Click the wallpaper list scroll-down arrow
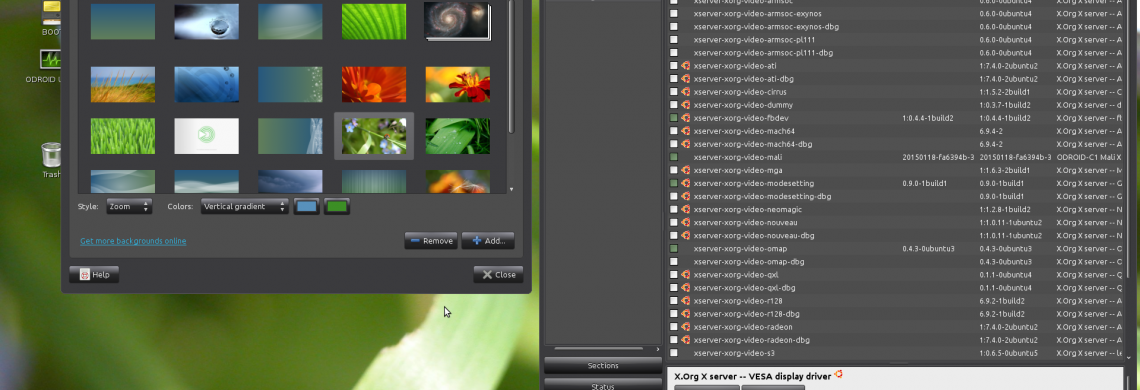The image size is (1140, 390). coord(511,189)
